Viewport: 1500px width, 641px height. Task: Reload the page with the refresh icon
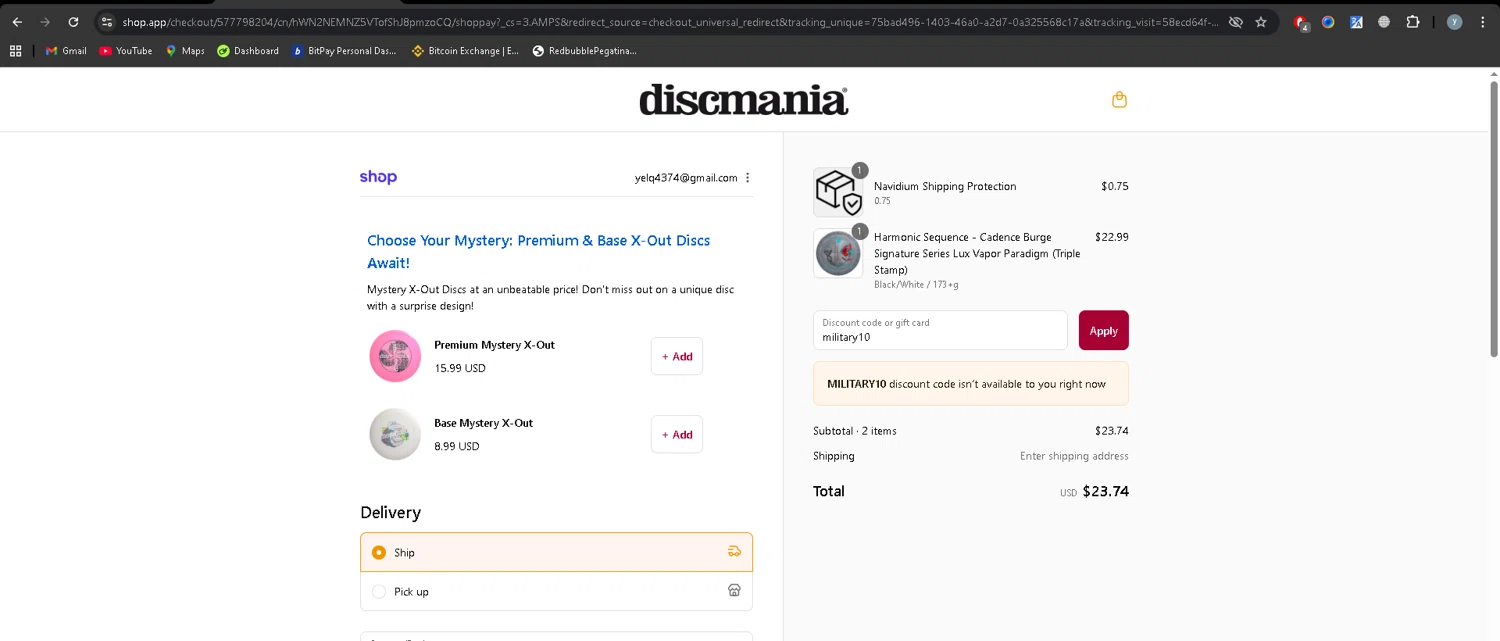[73, 22]
